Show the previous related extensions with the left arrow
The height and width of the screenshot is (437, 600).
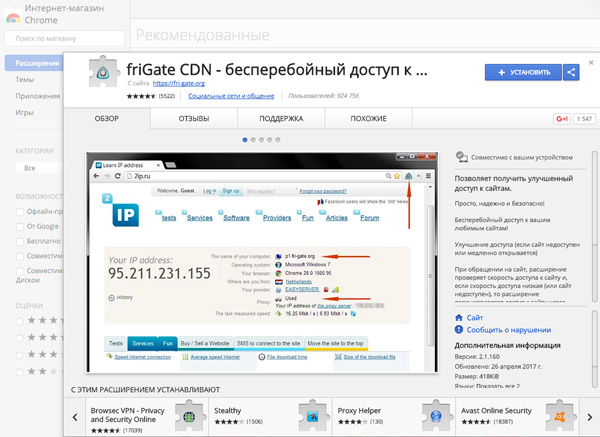(75, 417)
